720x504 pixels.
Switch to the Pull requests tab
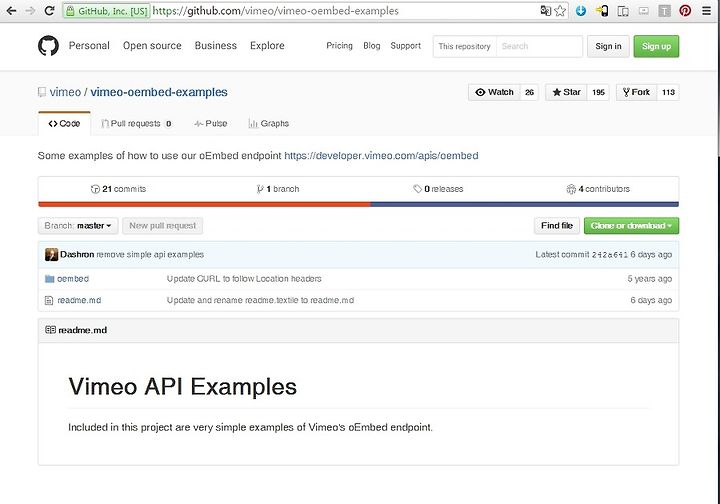tap(136, 123)
